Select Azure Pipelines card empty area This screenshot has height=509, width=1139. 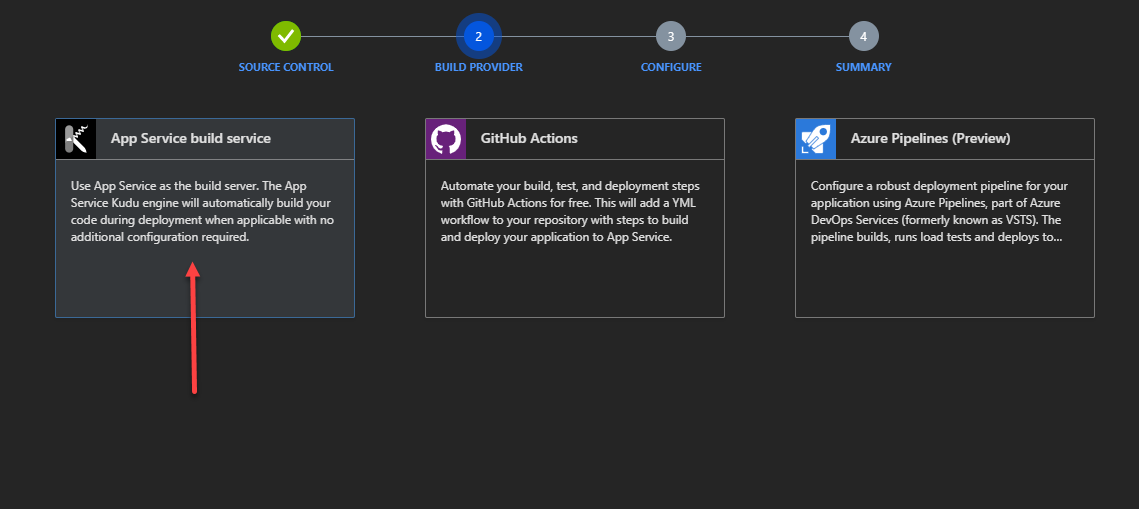tap(944, 285)
